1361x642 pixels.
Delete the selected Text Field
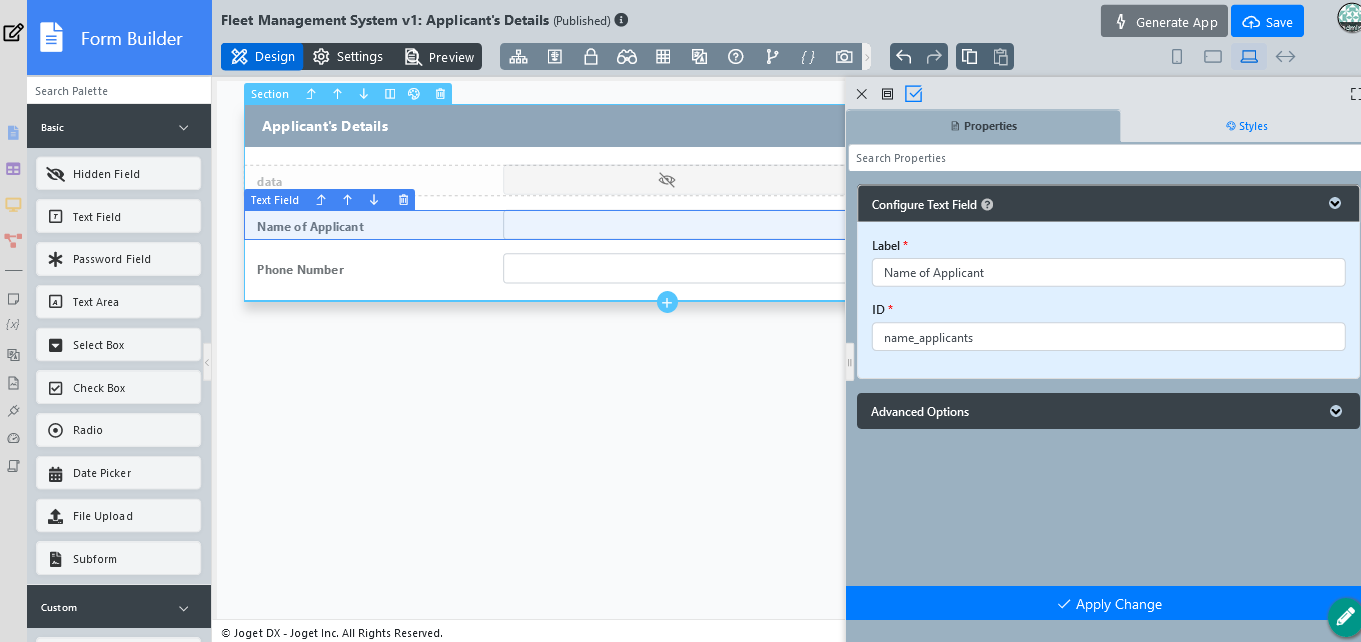[x=403, y=200]
